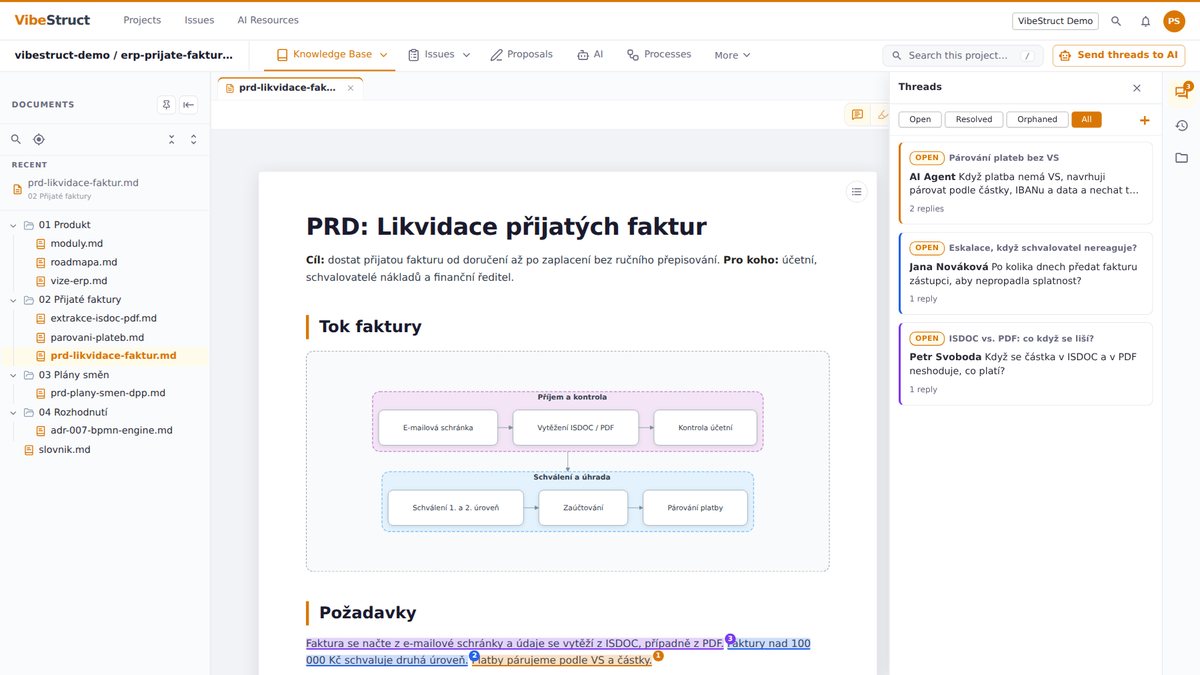Click Send threads to AI button
The height and width of the screenshot is (675, 1200).
tap(1118, 55)
